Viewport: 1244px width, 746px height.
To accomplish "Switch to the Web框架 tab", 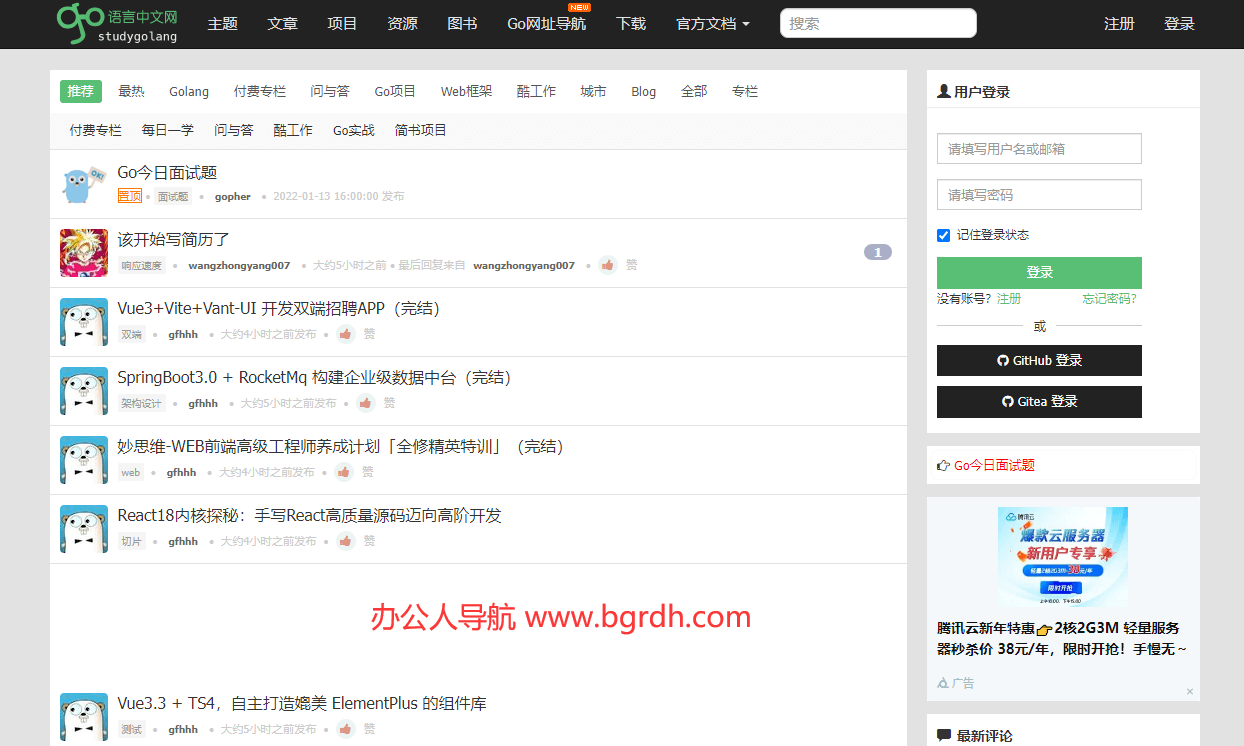I will point(466,91).
